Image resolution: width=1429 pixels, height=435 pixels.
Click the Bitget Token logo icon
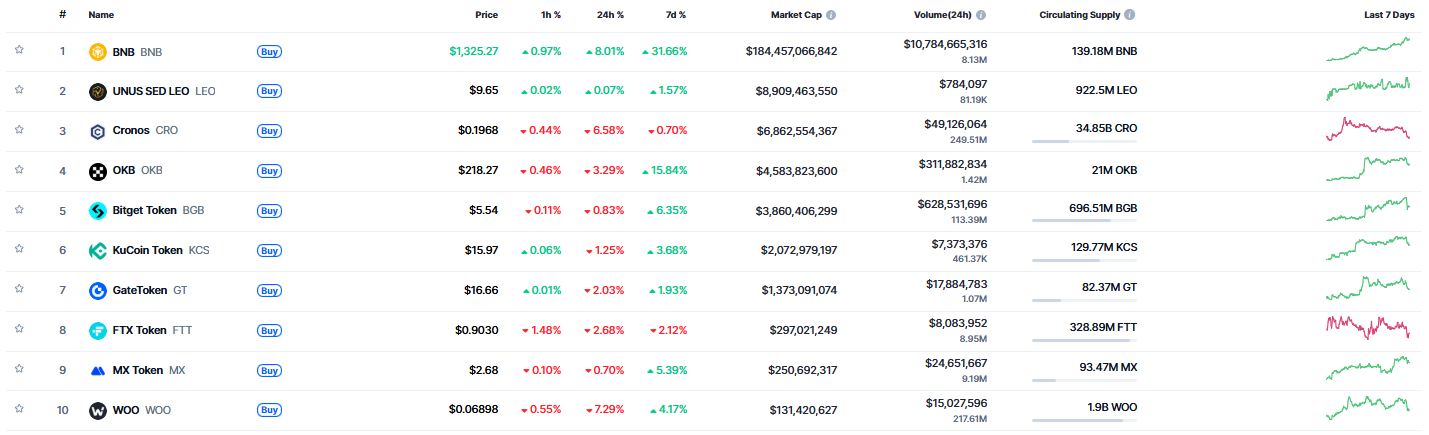(x=98, y=211)
